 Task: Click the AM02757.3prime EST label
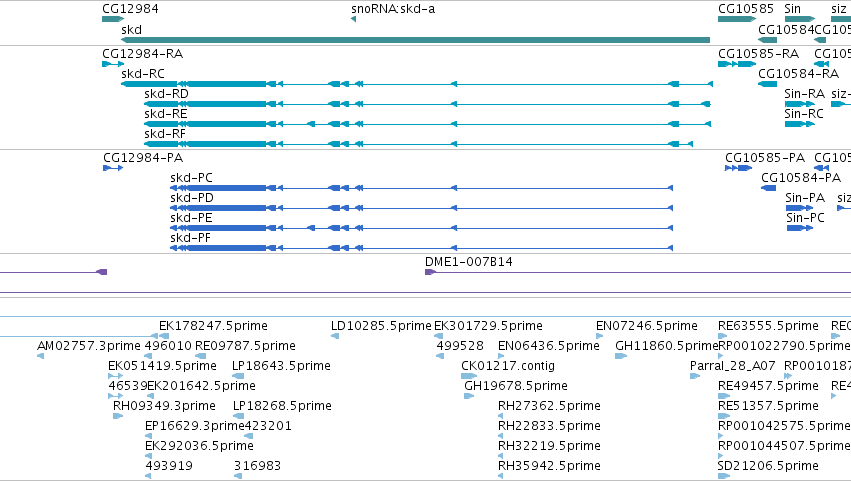pos(88,346)
